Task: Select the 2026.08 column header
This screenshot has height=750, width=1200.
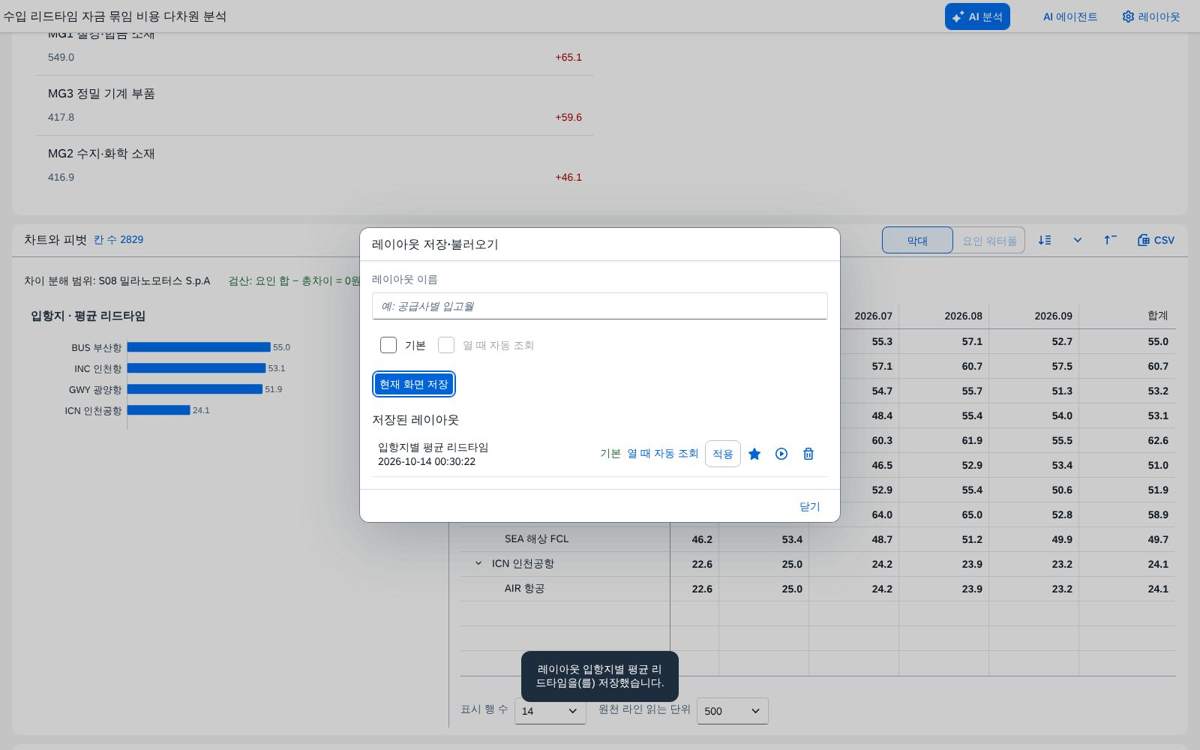Action: 963,316
